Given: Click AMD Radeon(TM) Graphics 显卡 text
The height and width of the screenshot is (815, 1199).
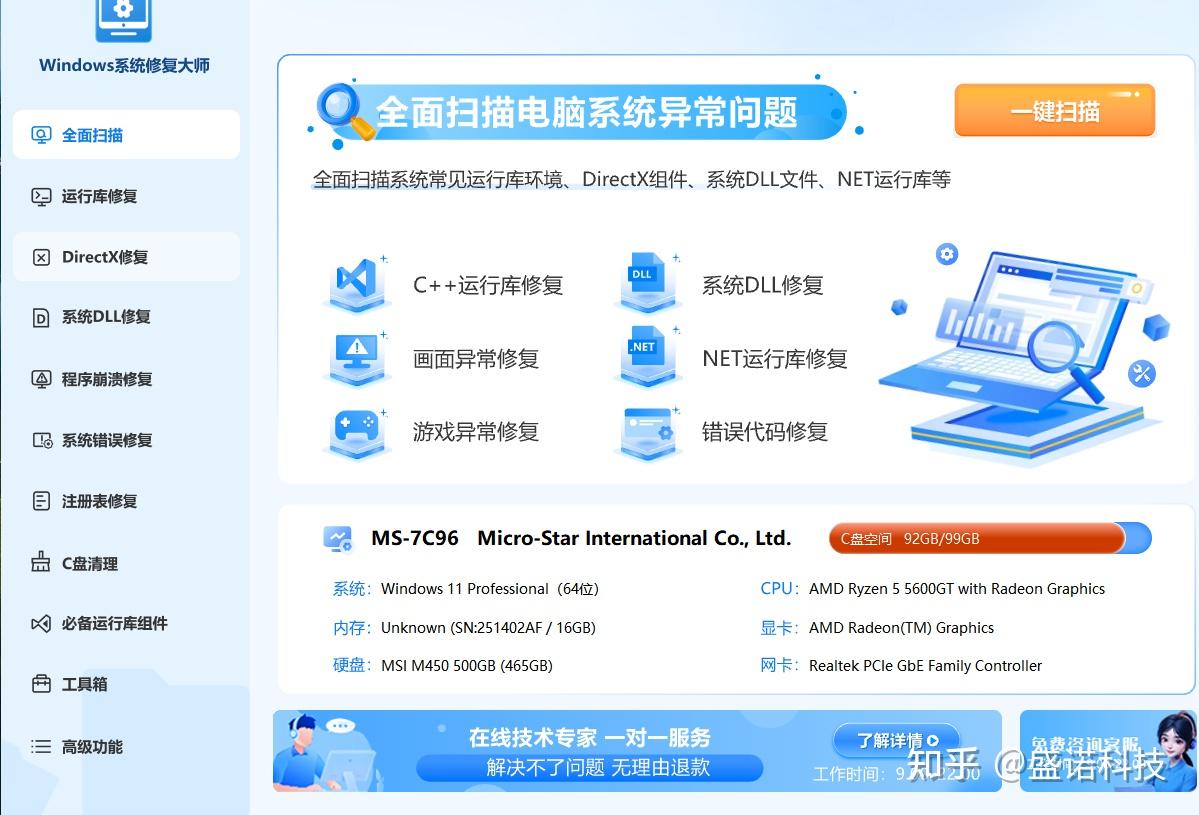Looking at the screenshot, I should click(x=902, y=628).
